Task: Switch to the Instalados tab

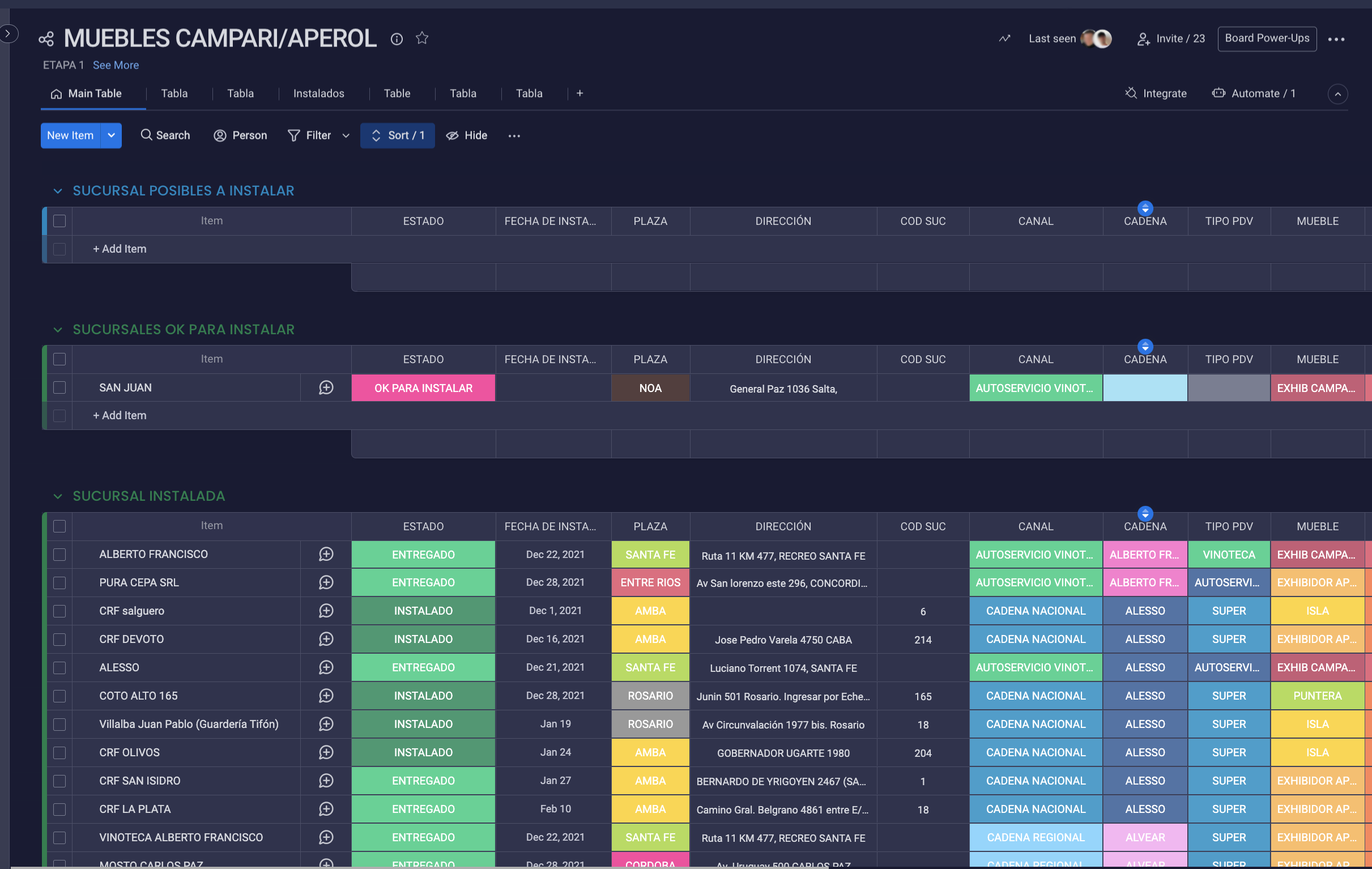Action: (318, 93)
